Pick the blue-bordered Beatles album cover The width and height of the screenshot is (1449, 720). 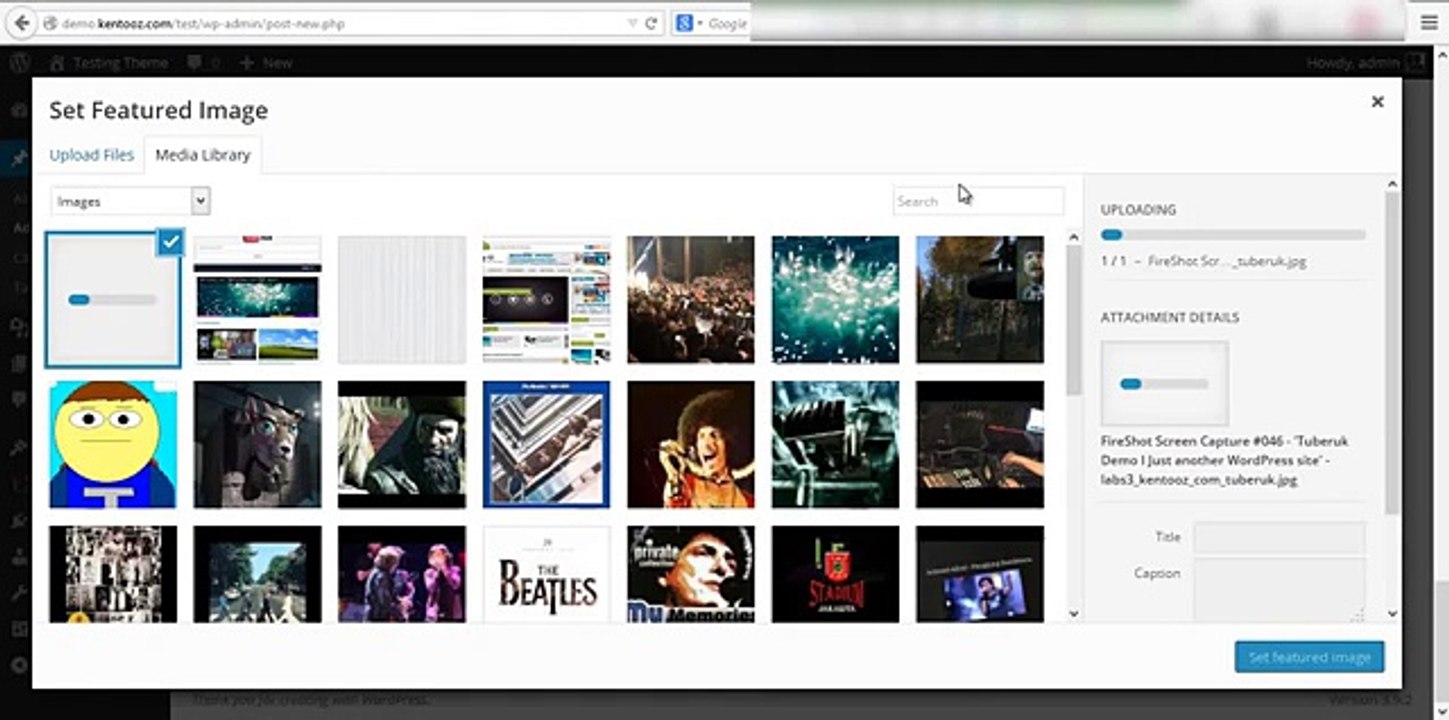click(x=546, y=444)
